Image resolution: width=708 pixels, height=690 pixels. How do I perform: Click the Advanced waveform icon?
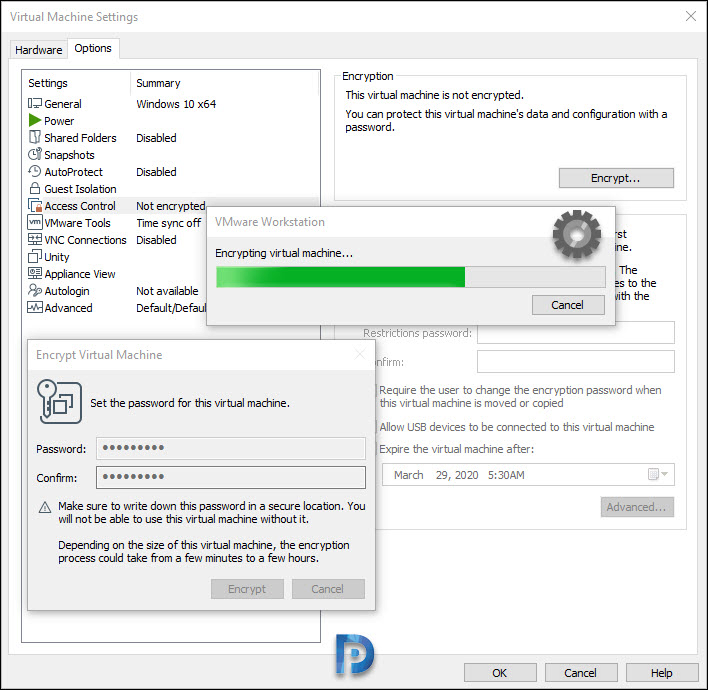(x=35, y=308)
